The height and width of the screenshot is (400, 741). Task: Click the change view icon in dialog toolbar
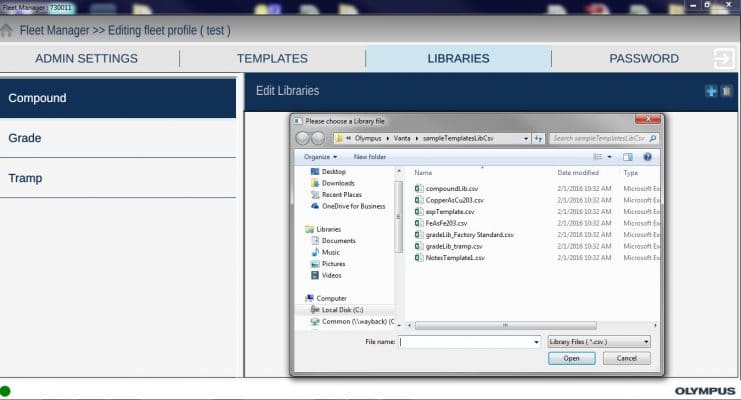[x=598, y=157]
